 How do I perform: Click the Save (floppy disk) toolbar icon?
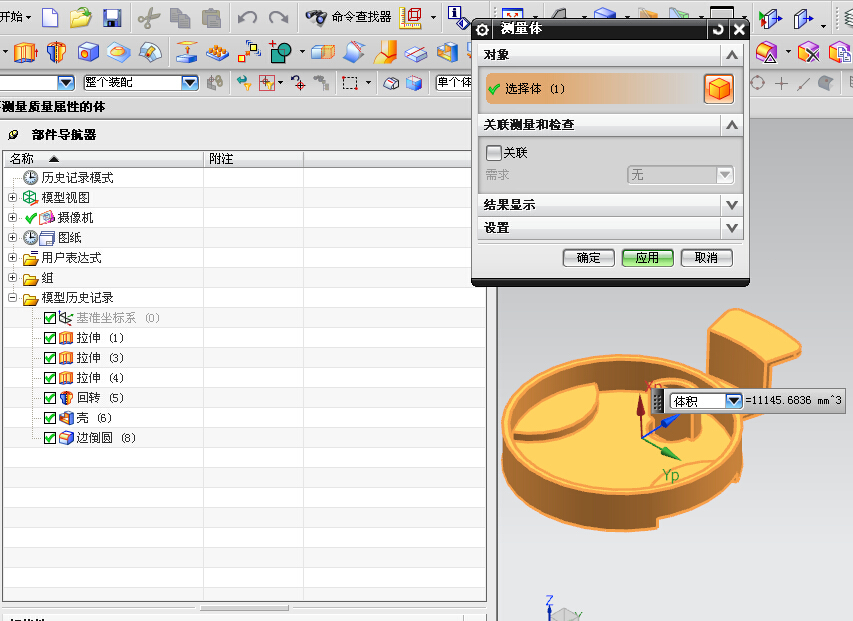pyautogui.click(x=112, y=18)
